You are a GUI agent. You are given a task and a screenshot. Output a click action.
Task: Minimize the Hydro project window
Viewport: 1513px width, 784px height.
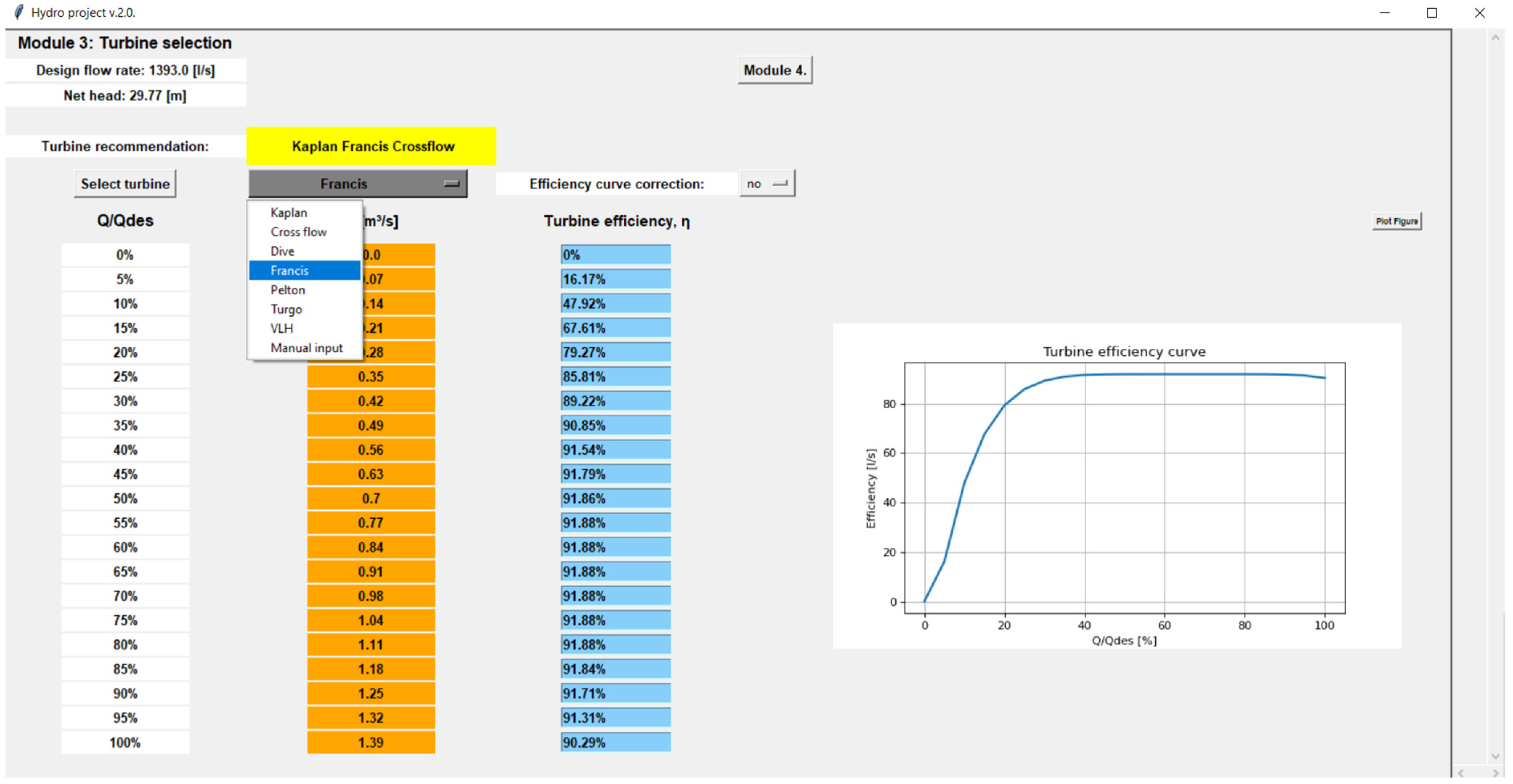[1384, 13]
